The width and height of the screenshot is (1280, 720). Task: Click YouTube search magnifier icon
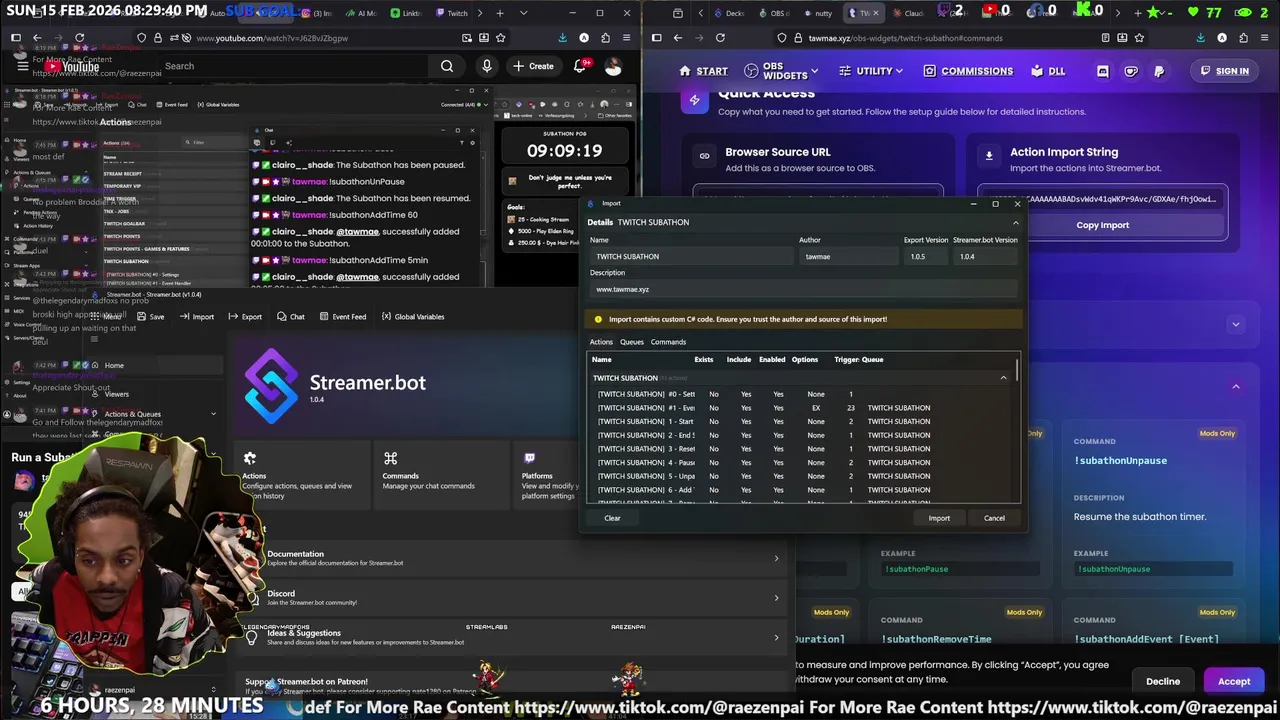447,66
